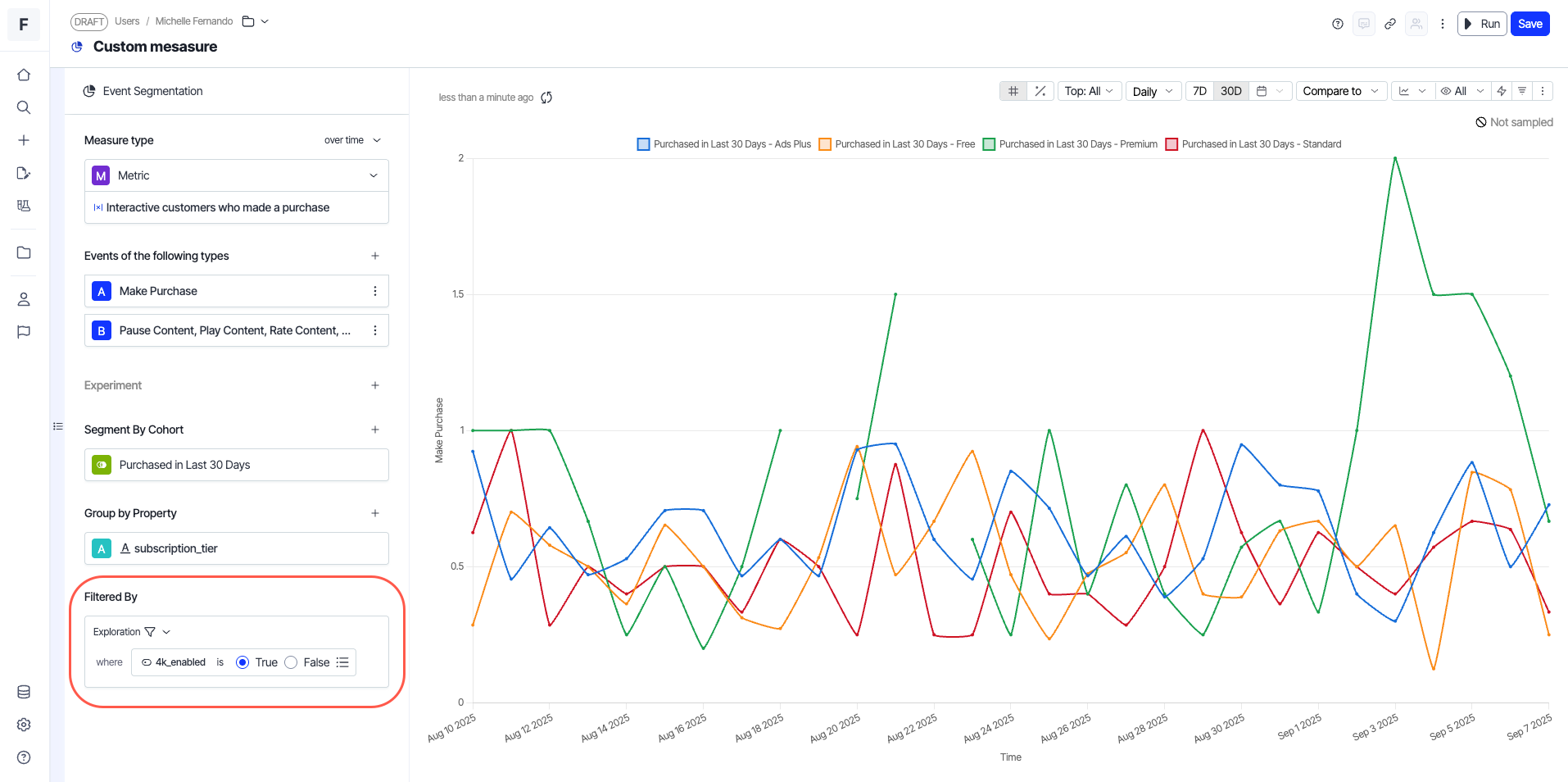Viewport: 1568px width, 782px height.
Task: Open the Daily interval dropdown
Action: tap(1153, 91)
